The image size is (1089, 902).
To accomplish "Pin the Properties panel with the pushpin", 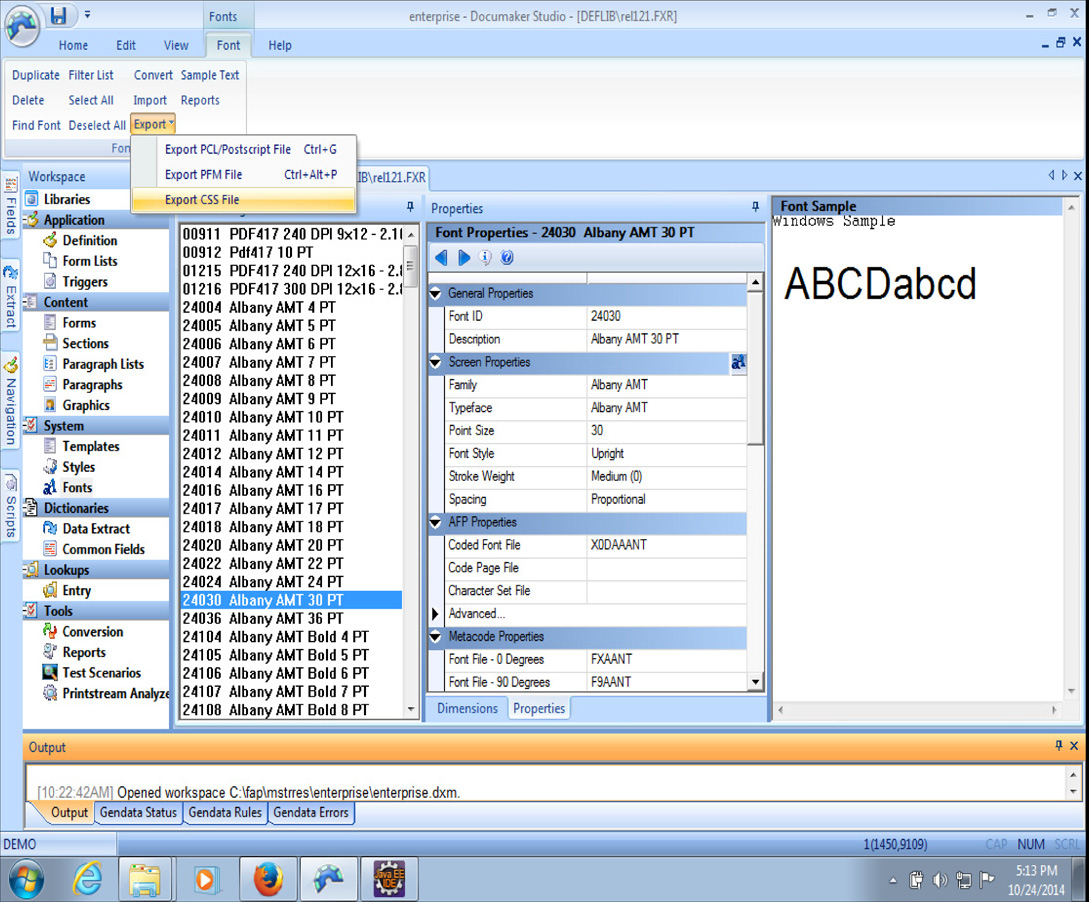I will click(x=755, y=208).
